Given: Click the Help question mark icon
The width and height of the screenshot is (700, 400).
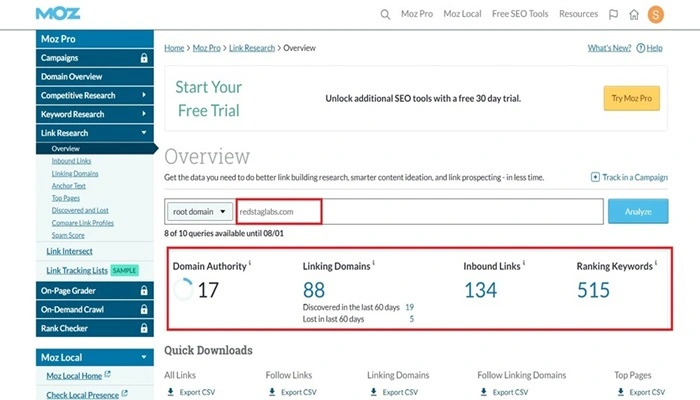Looking at the screenshot, I should click(x=642, y=48).
